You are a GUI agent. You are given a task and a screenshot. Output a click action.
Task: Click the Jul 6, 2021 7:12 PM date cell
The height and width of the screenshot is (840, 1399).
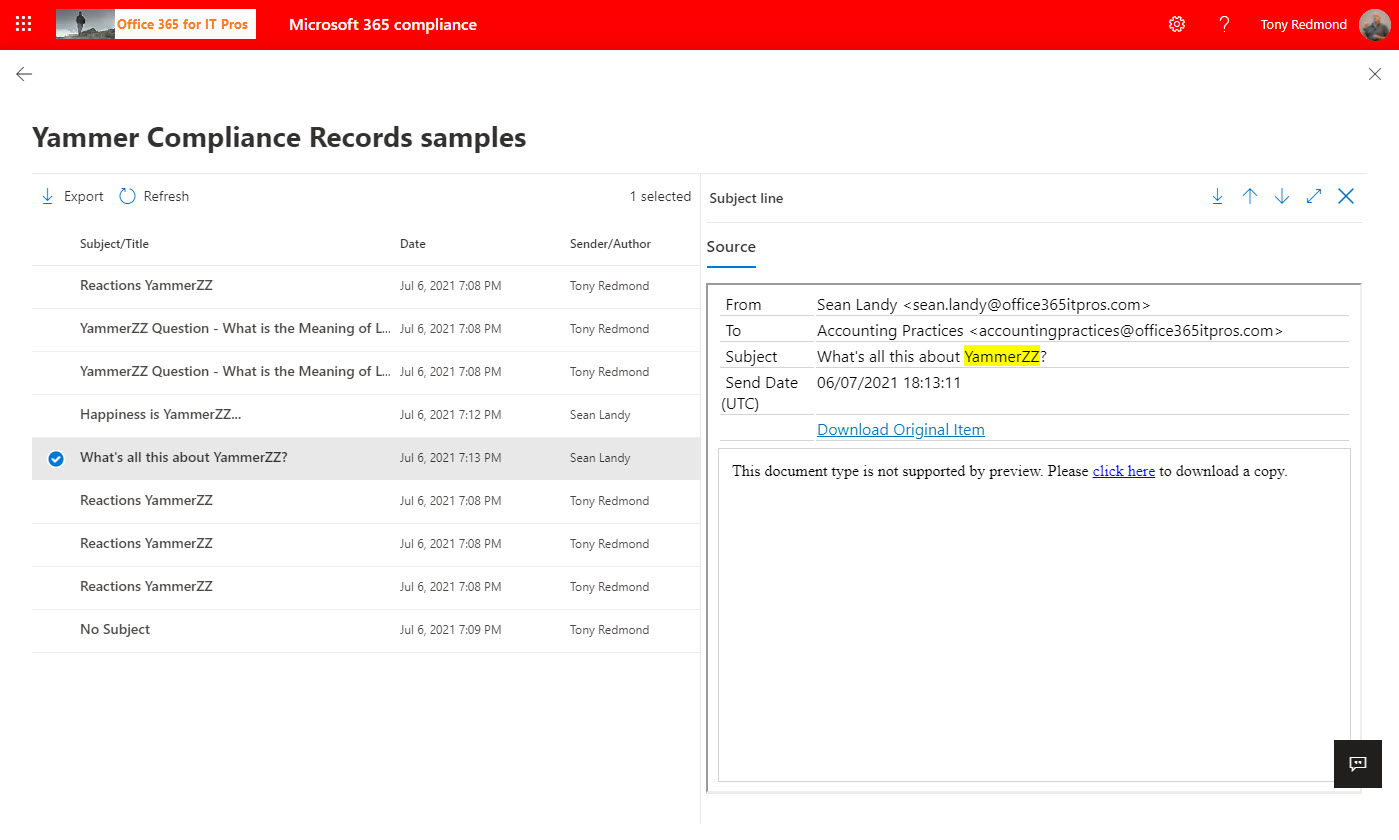pyautogui.click(x=451, y=415)
